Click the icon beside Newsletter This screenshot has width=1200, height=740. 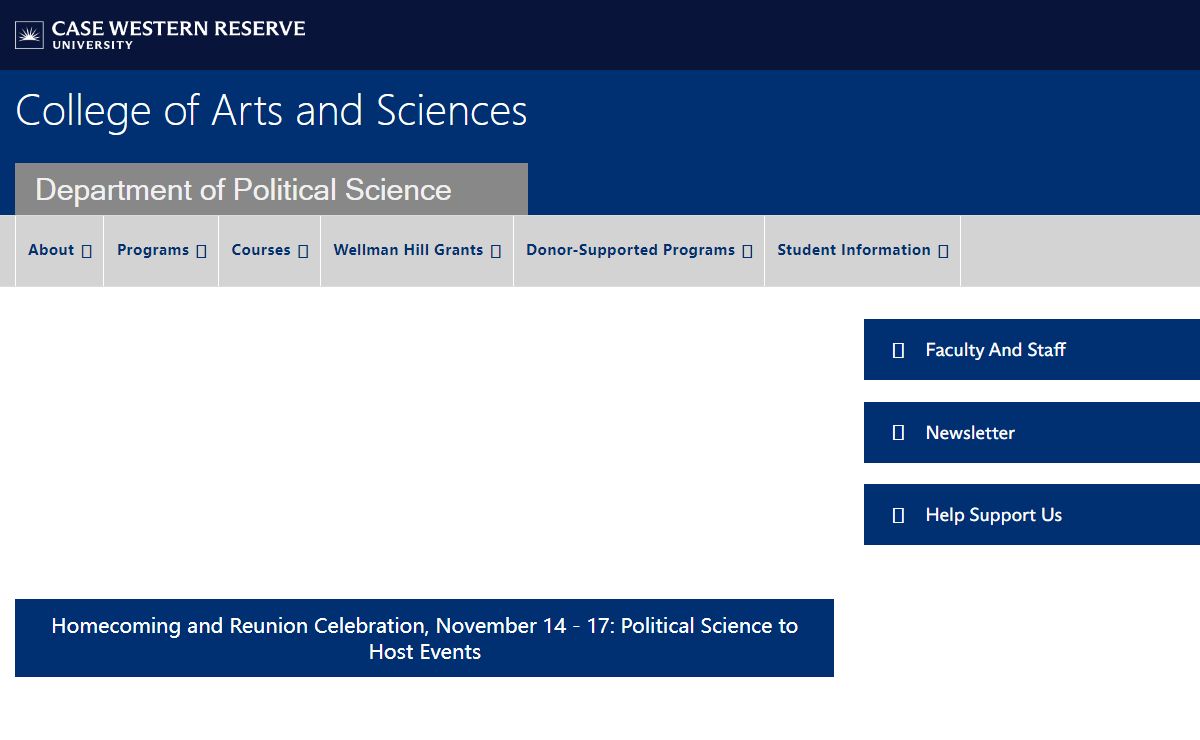[x=898, y=433]
